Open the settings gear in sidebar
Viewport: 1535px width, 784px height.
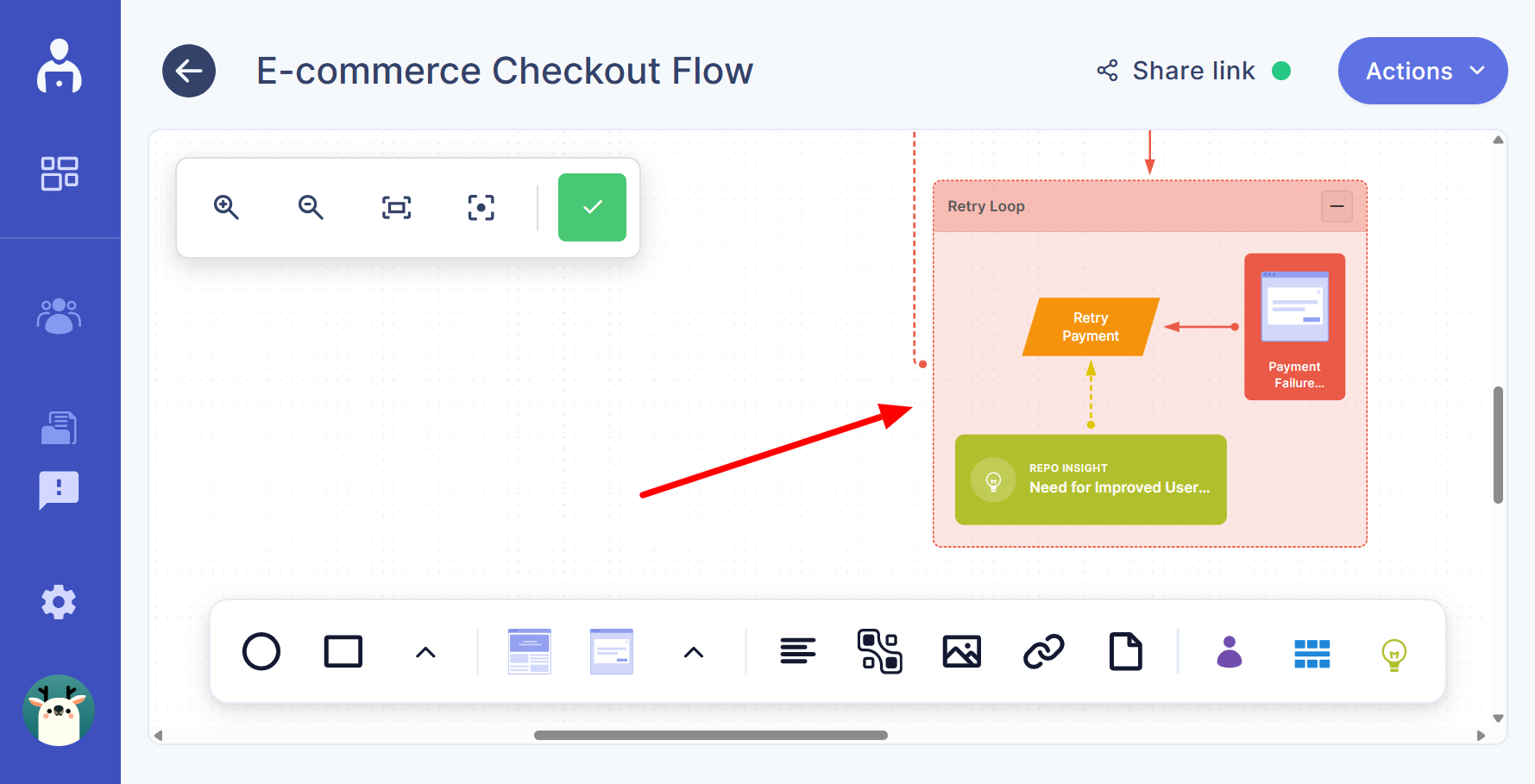[x=60, y=602]
